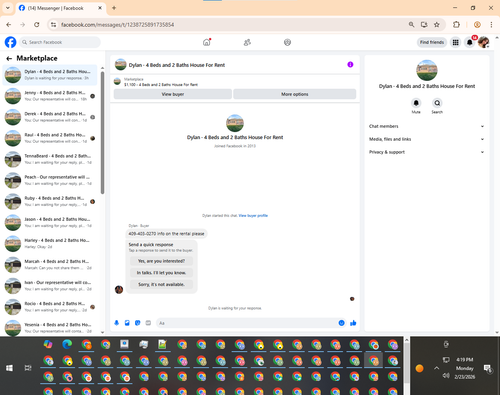Open the Copilot taskbar icon
Image resolution: width=500 pixels, height=395 pixels.
coord(48,344)
